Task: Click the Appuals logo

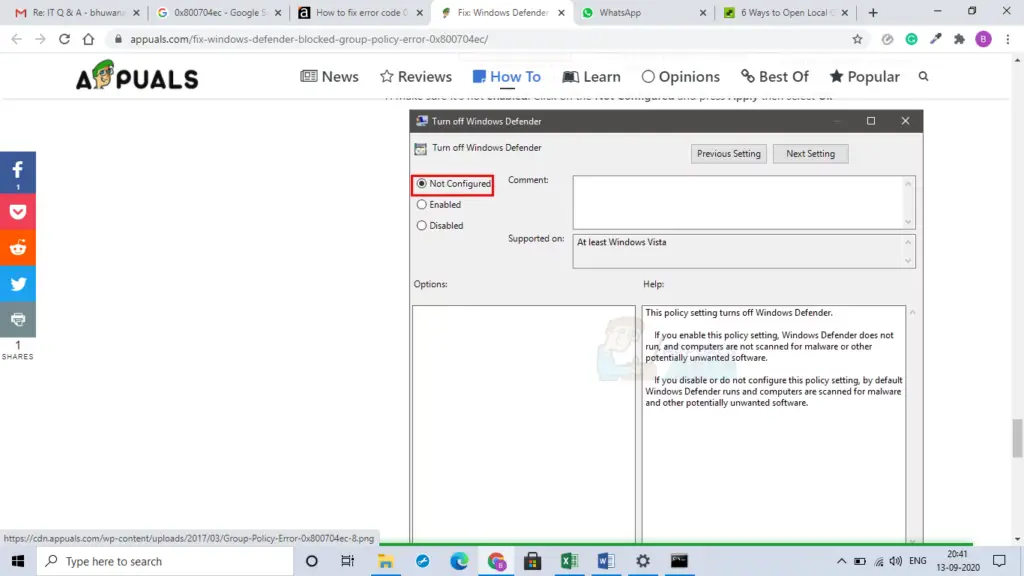Action: pyautogui.click(x=137, y=76)
